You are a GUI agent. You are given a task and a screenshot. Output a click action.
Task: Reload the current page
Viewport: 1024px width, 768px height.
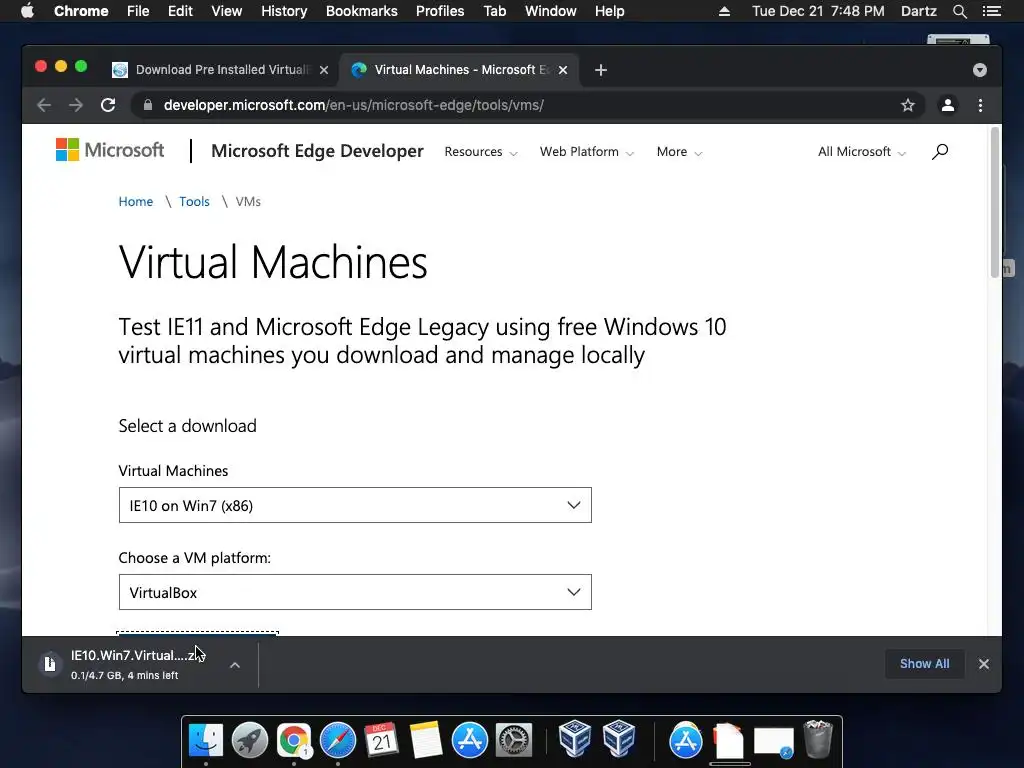pos(108,105)
